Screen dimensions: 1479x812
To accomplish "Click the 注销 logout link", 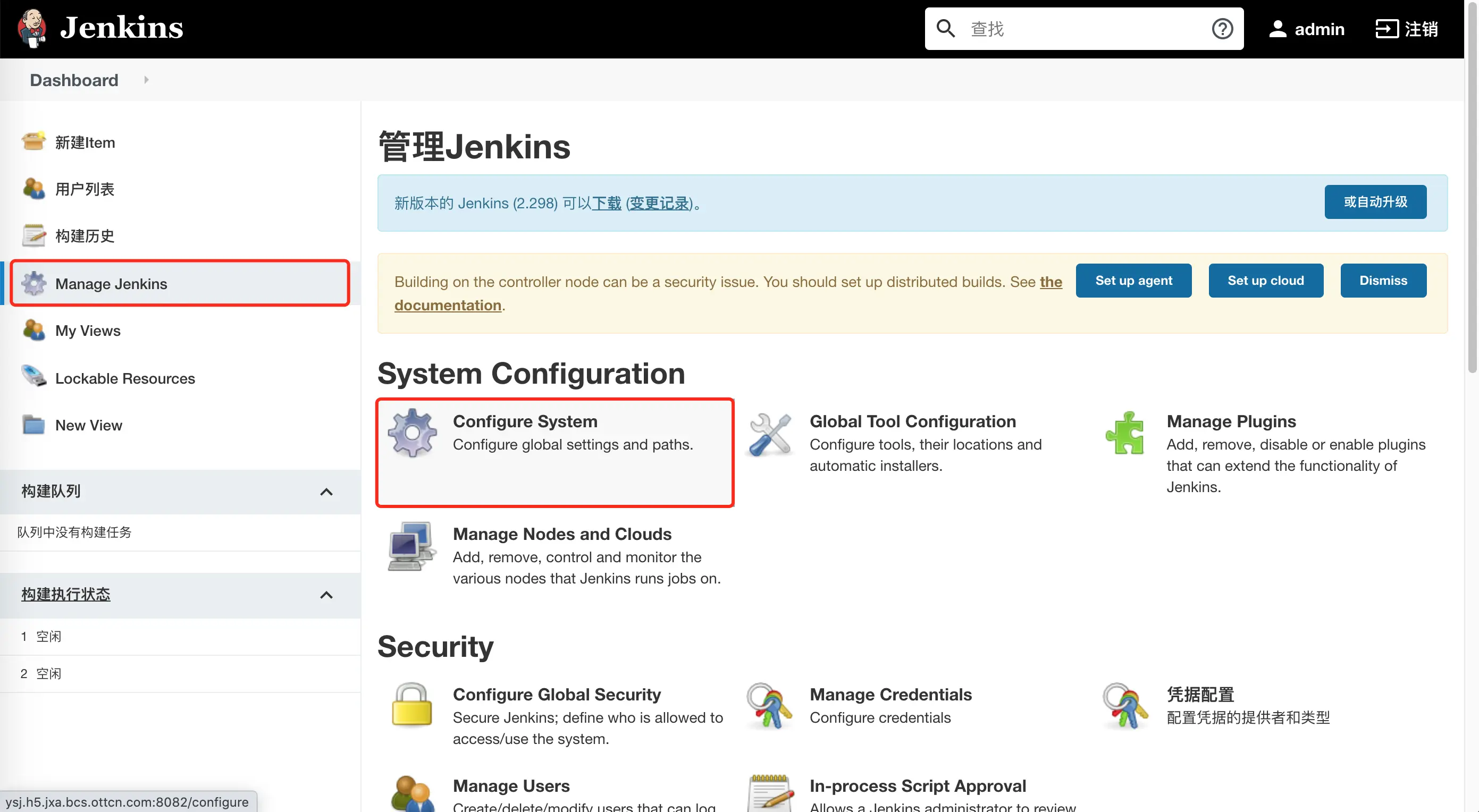I will 1421,29.
